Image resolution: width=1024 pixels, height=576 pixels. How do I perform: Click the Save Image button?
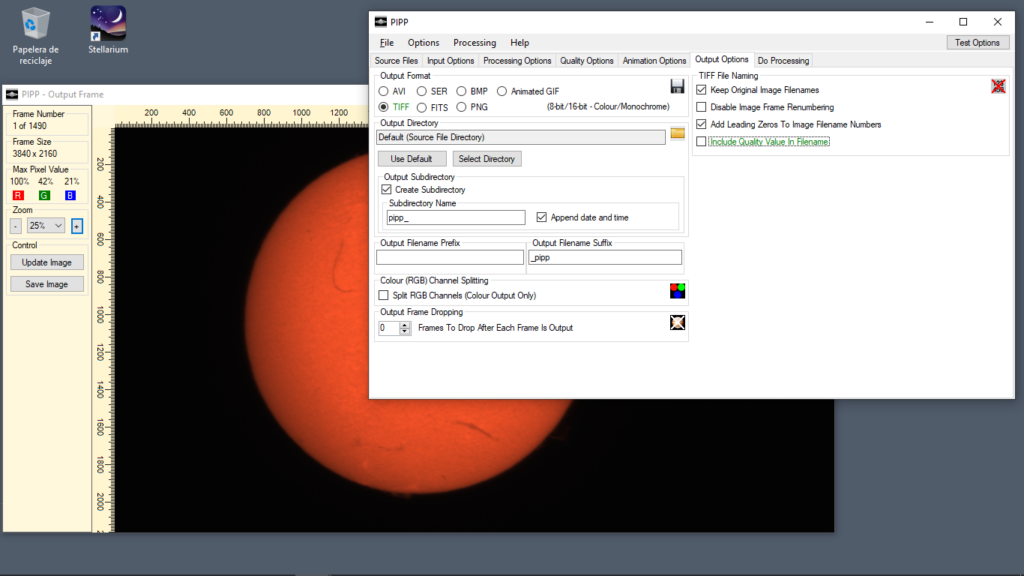pos(46,284)
